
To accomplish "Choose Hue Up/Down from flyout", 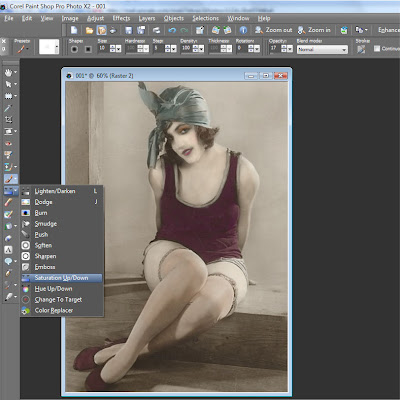I will (61, 289).
